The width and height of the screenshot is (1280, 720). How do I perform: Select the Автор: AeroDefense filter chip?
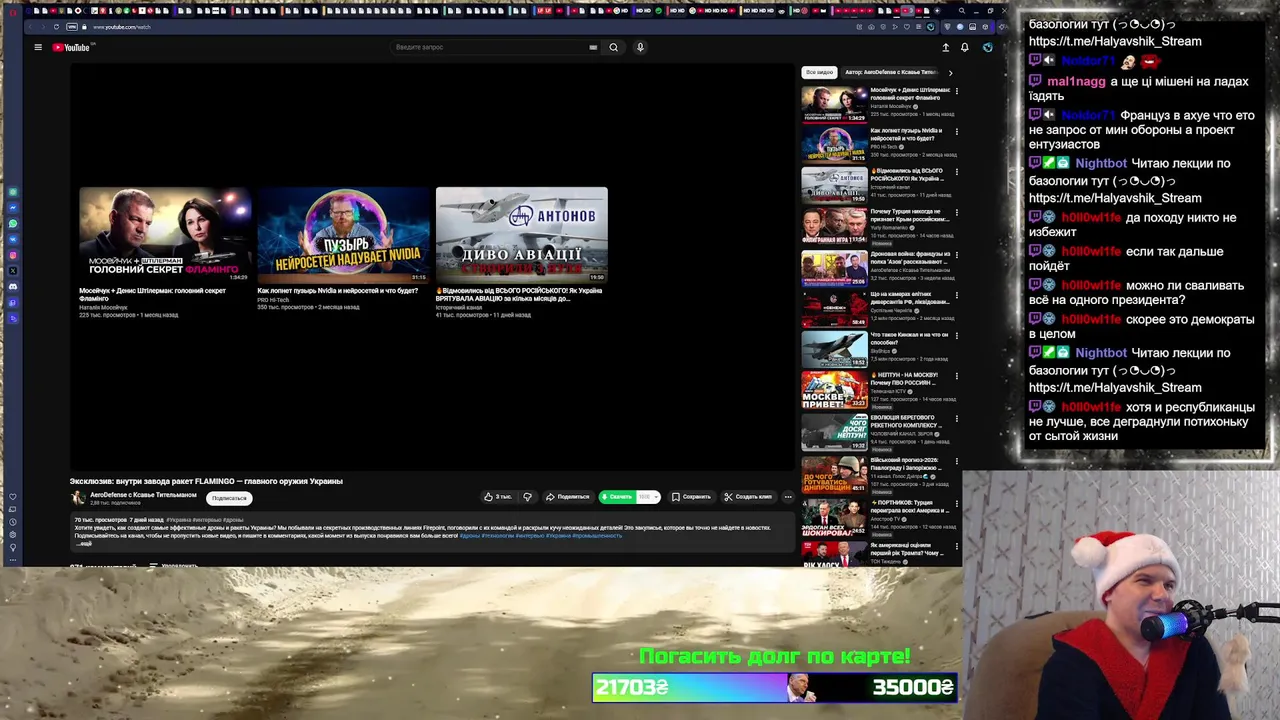890,72
